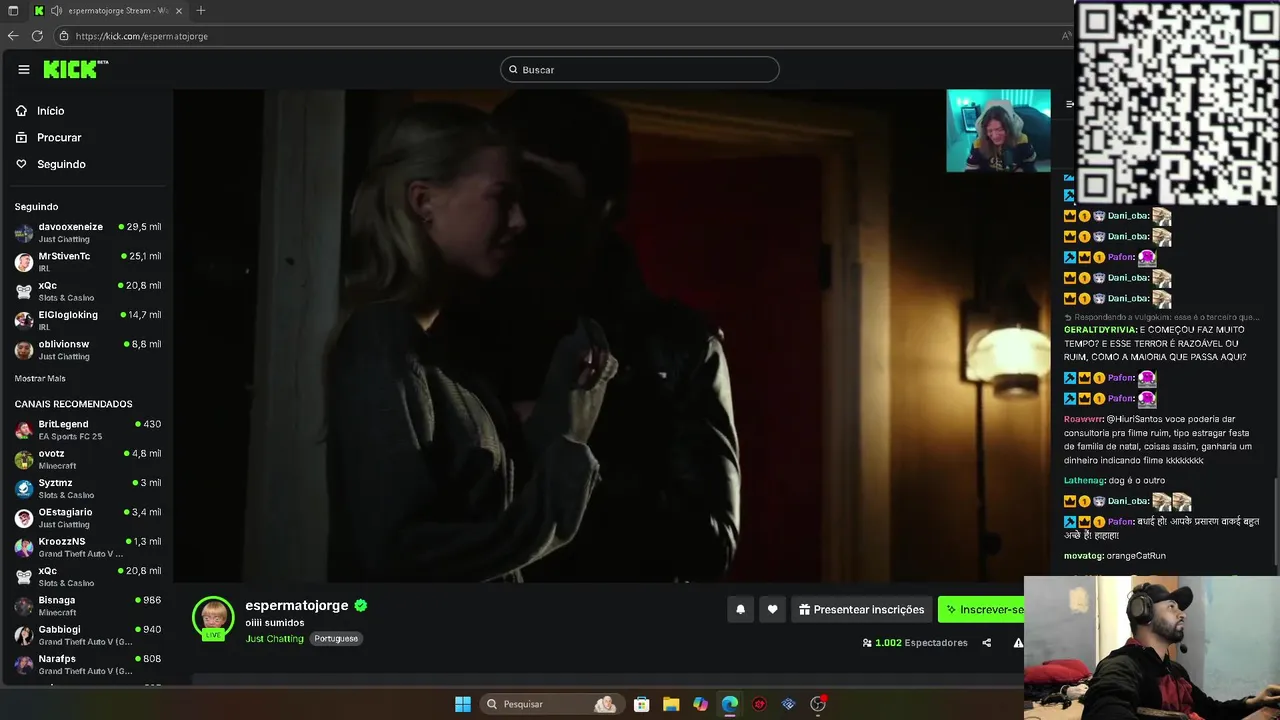Screen dimensions: 1280x720
Task: Click the Kick logo
Action: coord(75,69)
